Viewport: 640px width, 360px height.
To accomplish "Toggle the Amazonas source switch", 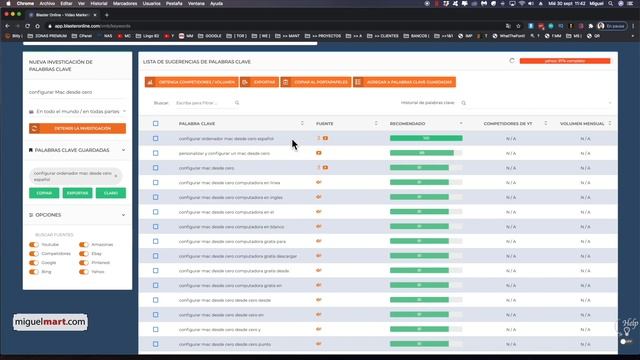I will tap(84, 244).
